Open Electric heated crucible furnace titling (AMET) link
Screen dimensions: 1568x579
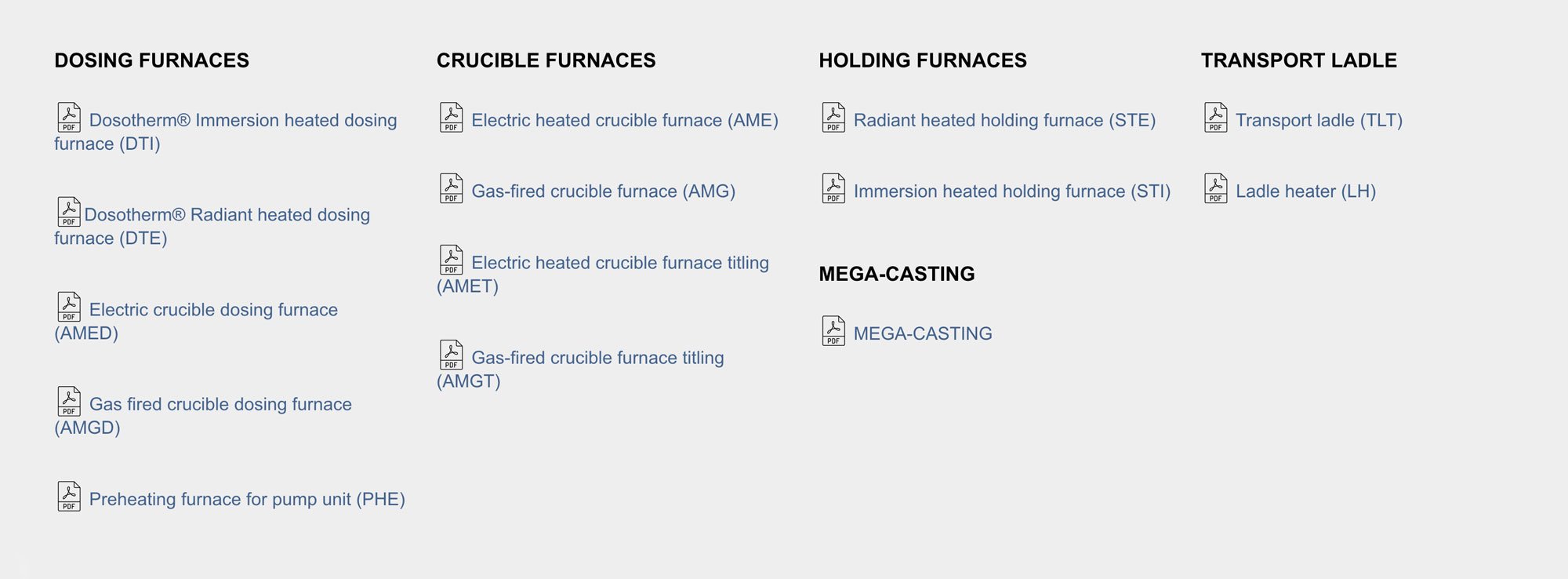tap(604, 274)
